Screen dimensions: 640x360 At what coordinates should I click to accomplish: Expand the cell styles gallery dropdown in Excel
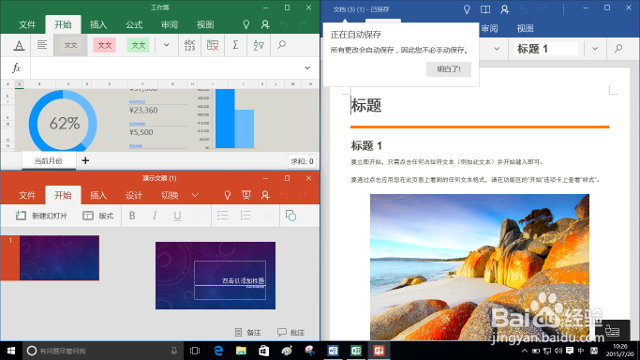click(166, 45)
